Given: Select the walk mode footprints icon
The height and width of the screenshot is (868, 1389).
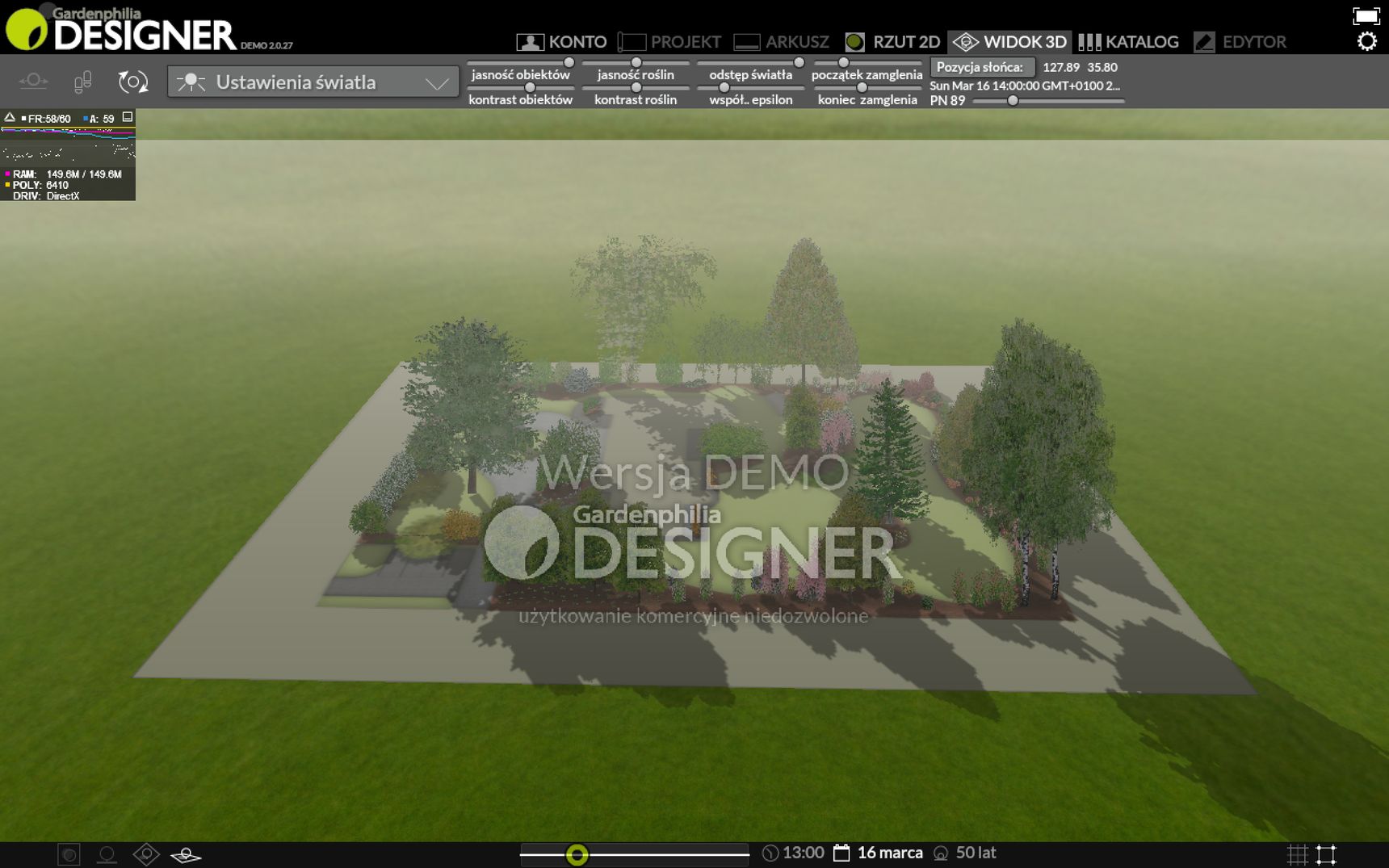Looking at the screenshot, I should (82, 82).
